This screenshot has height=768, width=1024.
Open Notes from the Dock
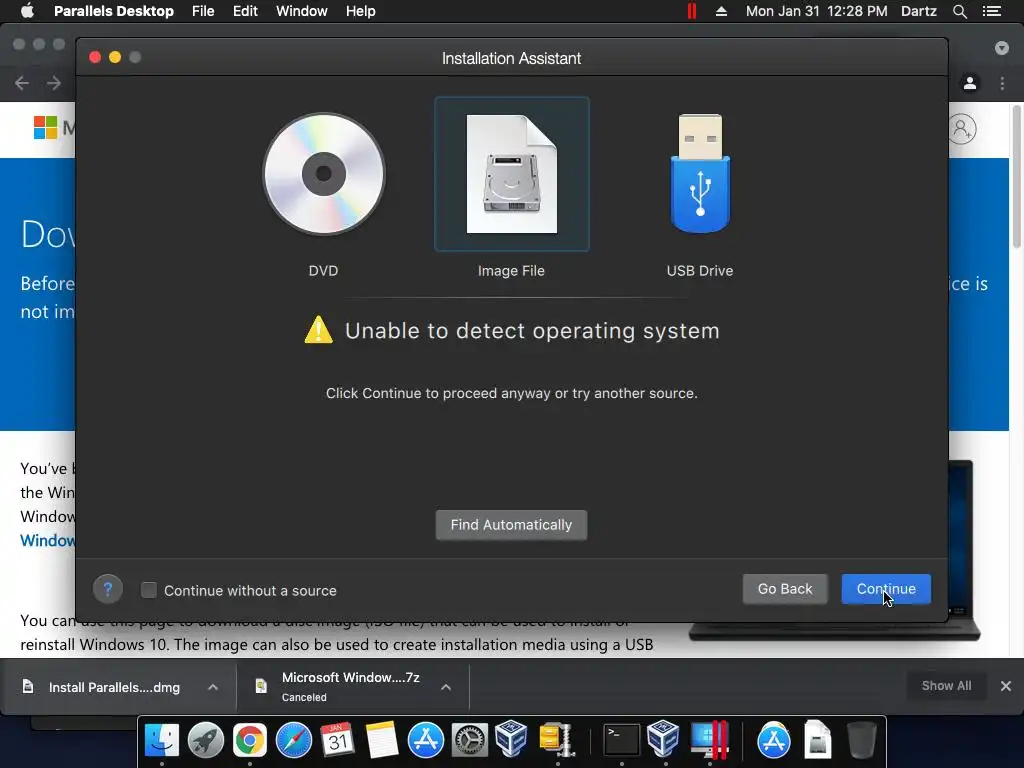click(381, 740)
